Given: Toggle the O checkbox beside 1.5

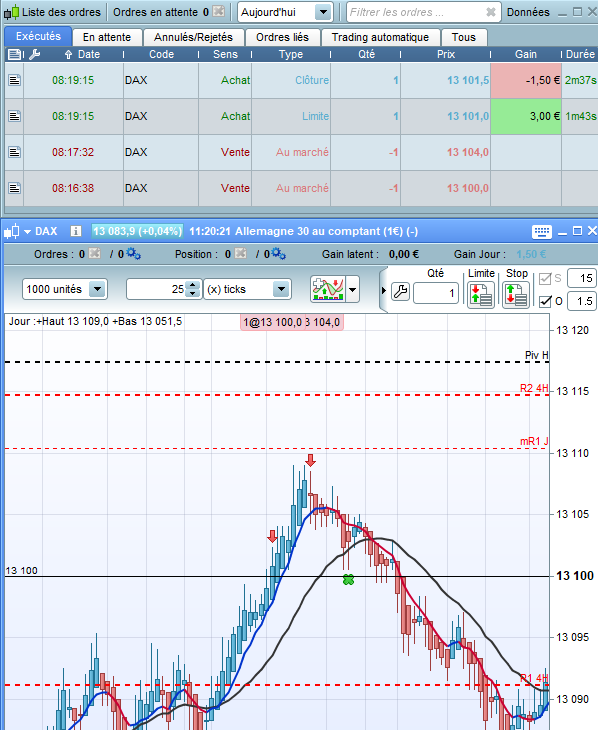Looking at the screenshot, I should 545,301.
